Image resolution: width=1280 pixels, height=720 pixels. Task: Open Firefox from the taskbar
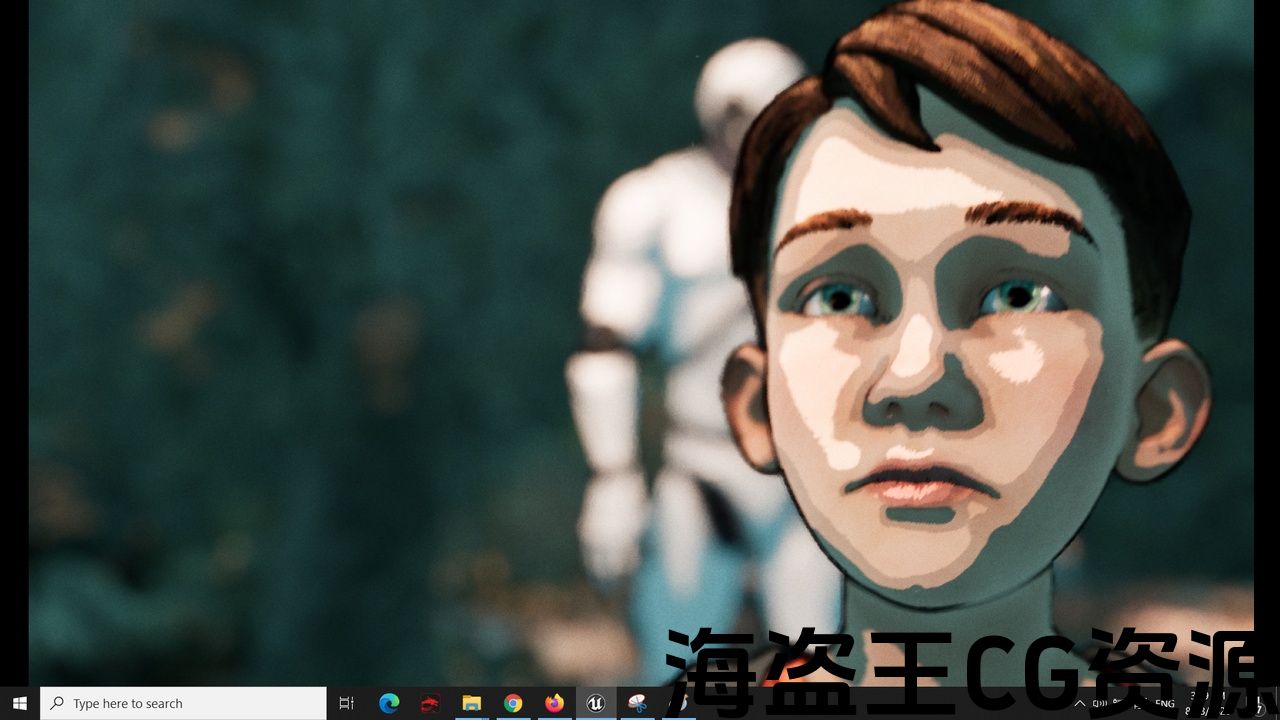pos(554,703)
